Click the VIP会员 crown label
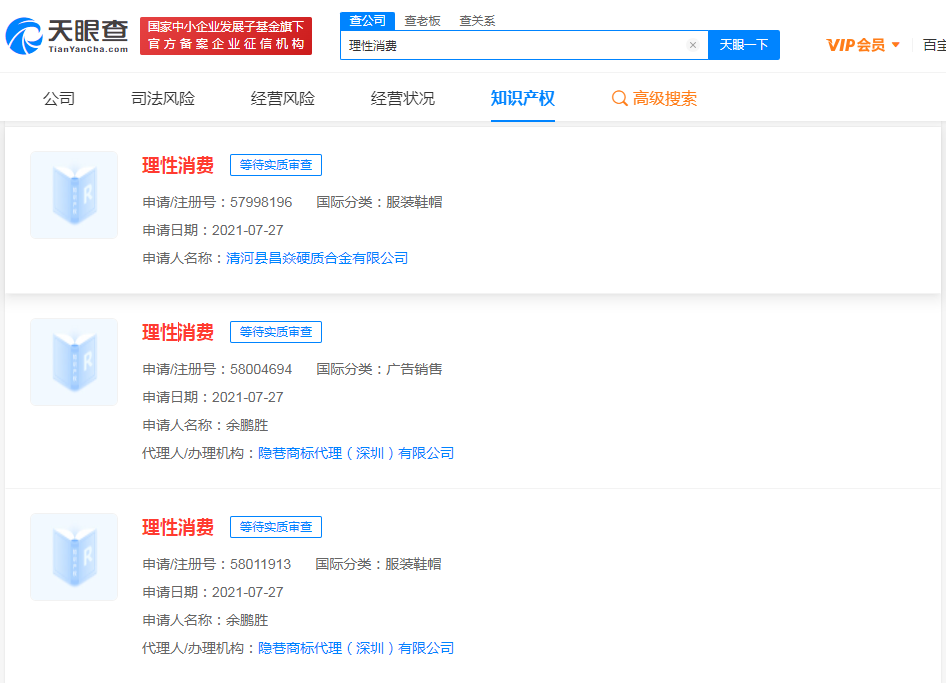This screenshot has height=683, width=946. coord(857,45)
